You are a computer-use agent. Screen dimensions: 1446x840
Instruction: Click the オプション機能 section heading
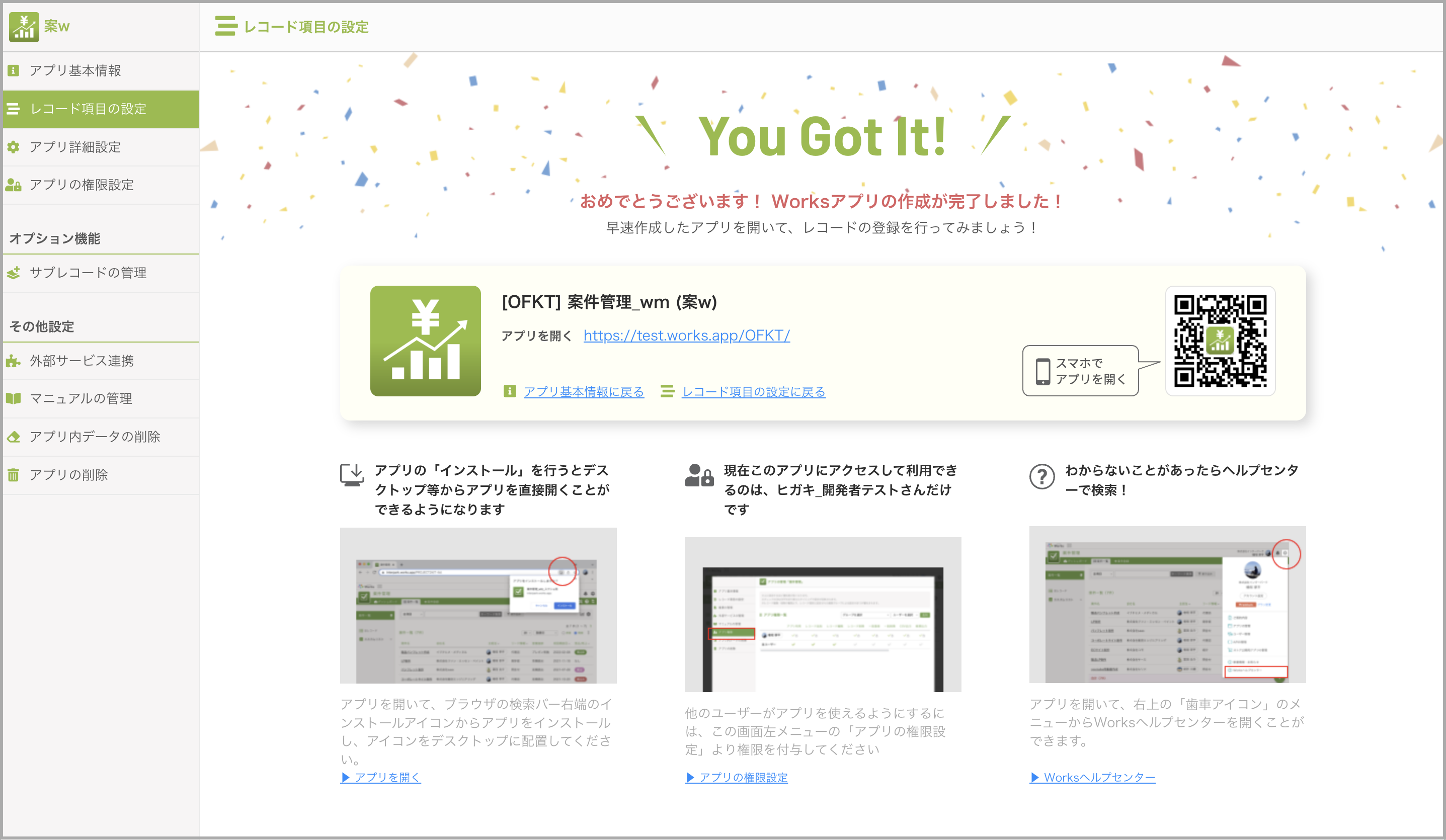click(x=54, y=238)
